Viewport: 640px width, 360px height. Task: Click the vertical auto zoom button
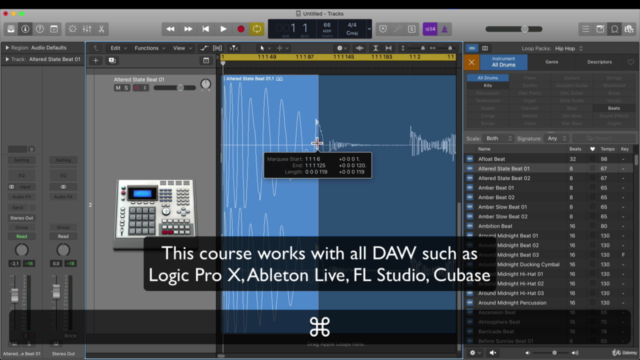click(x=376, y=48)
